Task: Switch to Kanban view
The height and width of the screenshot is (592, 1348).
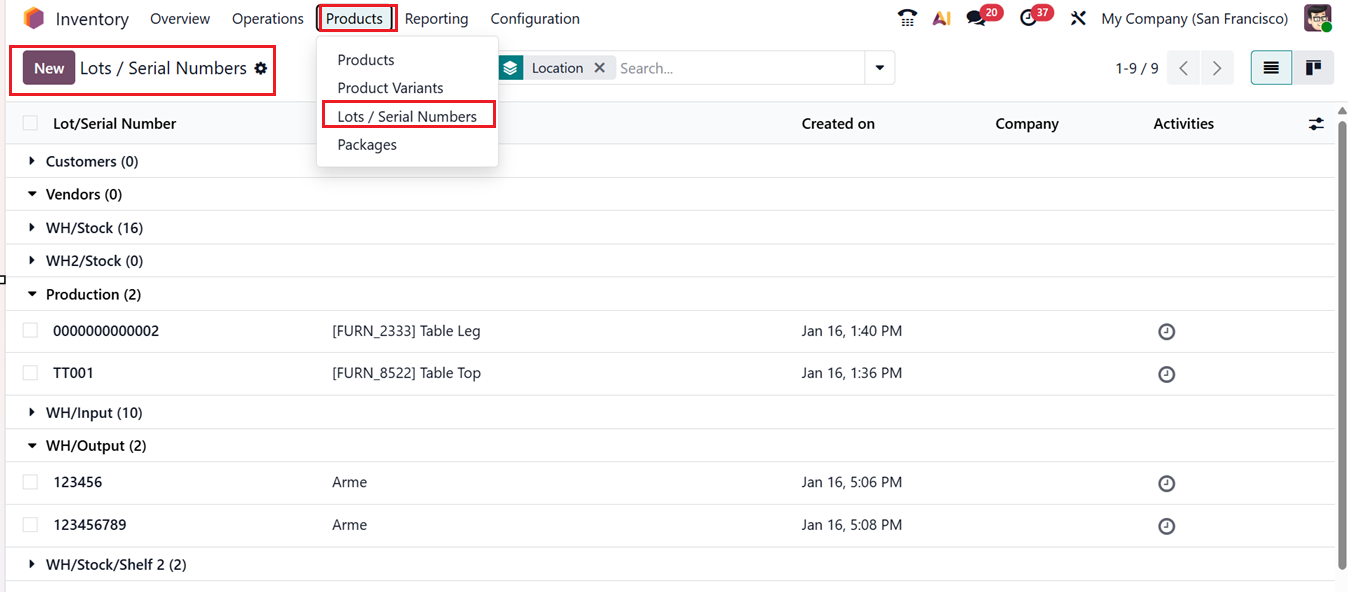Action: tap(1313, 68)
